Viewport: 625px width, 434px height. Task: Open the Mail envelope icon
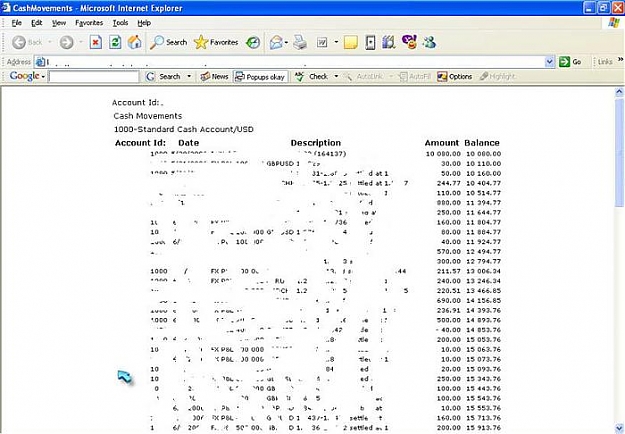(276, 42)
